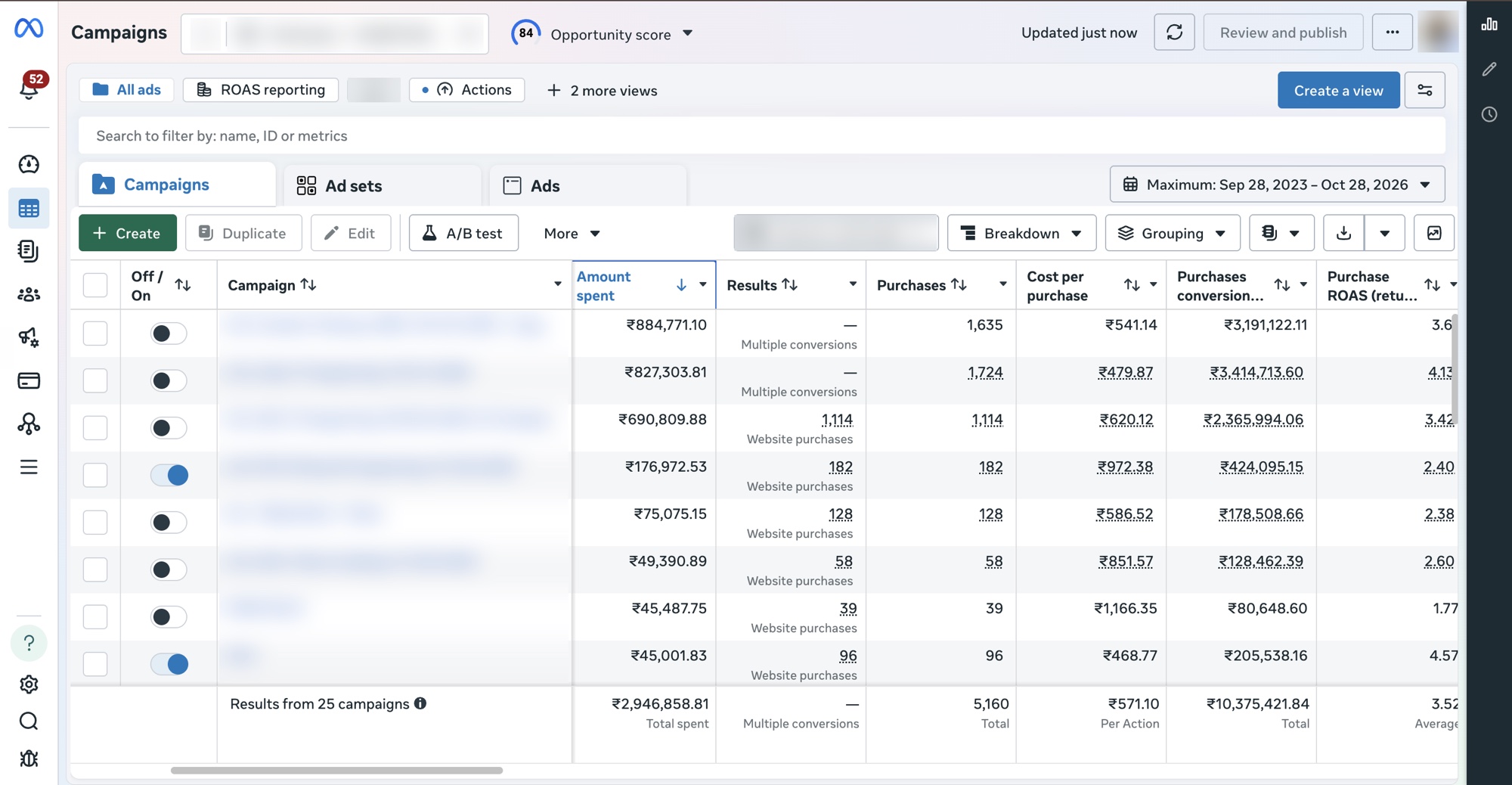Open the three-dots more options menu
Viewport: 1512px width, 785px height.
(1393, 33)
